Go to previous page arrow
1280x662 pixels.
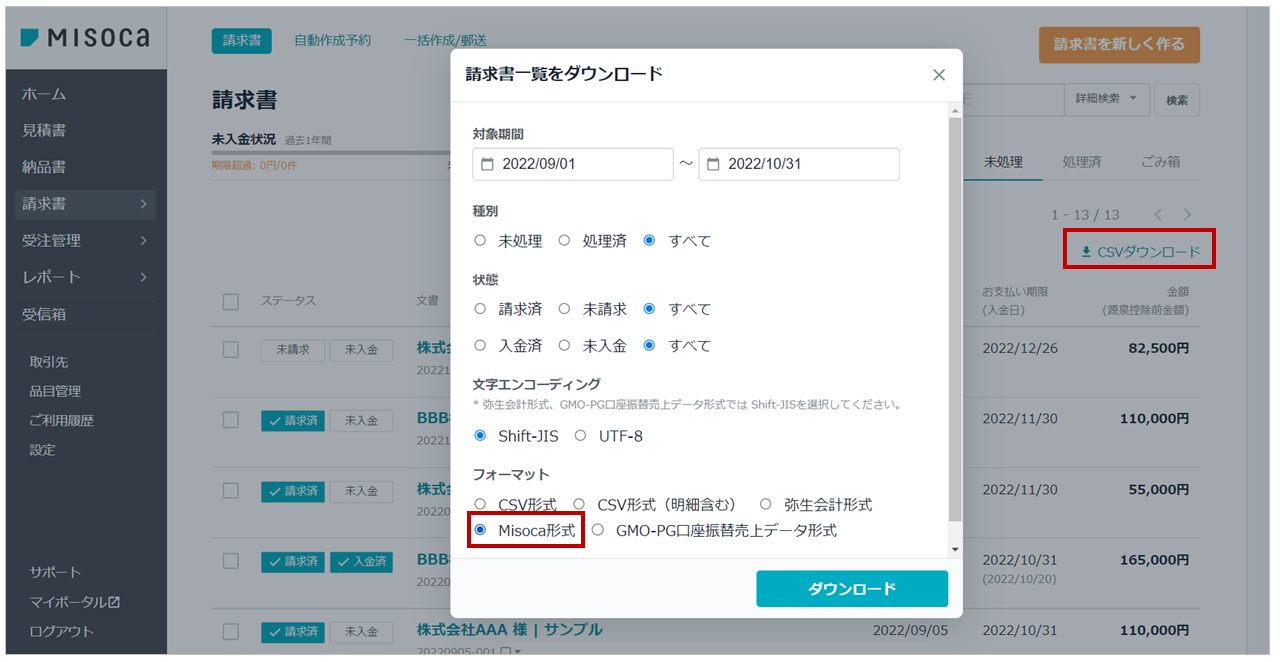1158,215
